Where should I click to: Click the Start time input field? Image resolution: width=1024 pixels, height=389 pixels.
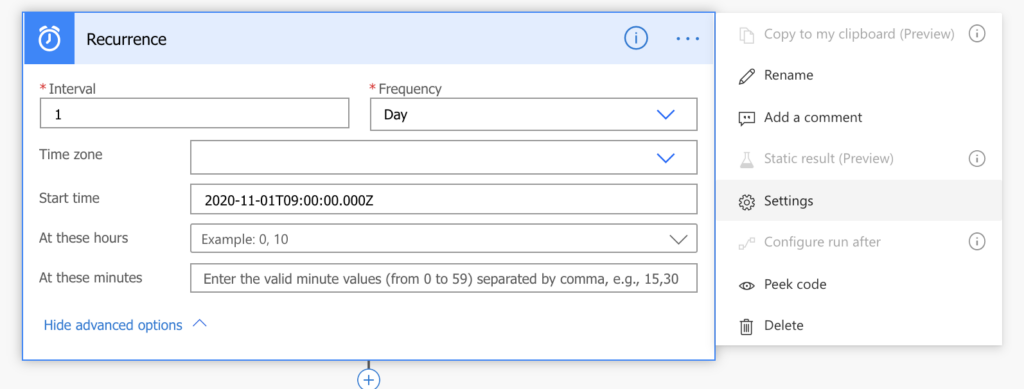(x=443, y=199)
